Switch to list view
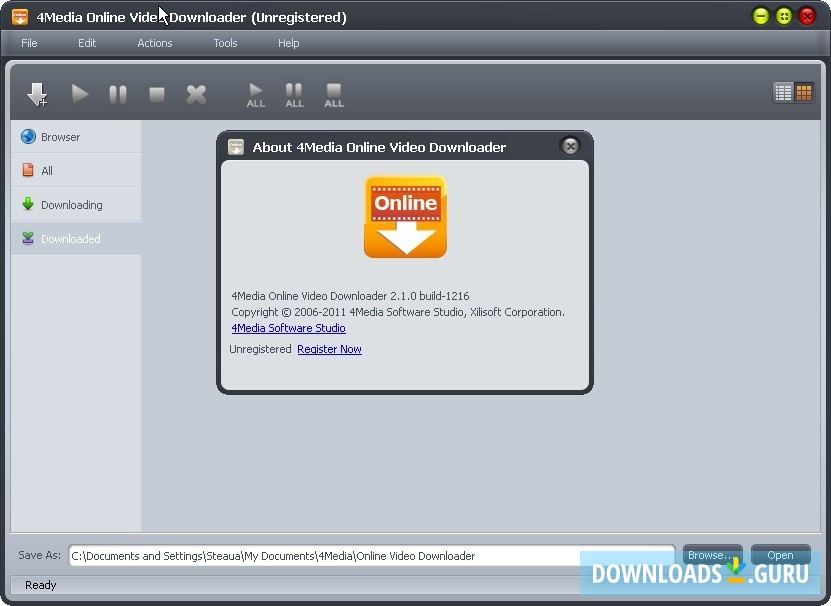 [x=784, y=91]
